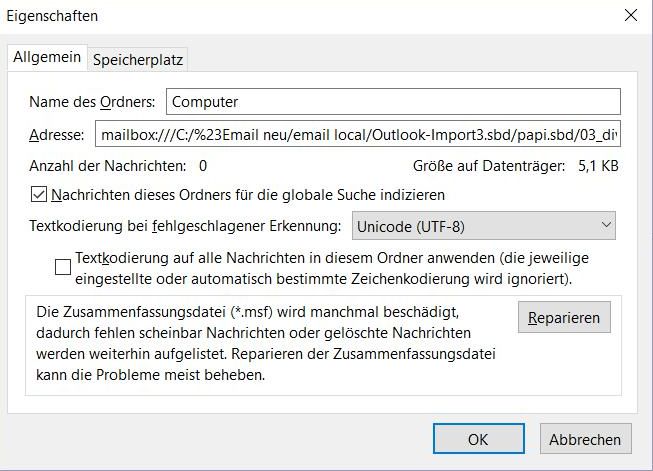
Task: Click the "Anzahl der Nachrichten" count text
Action: [118, 165]
